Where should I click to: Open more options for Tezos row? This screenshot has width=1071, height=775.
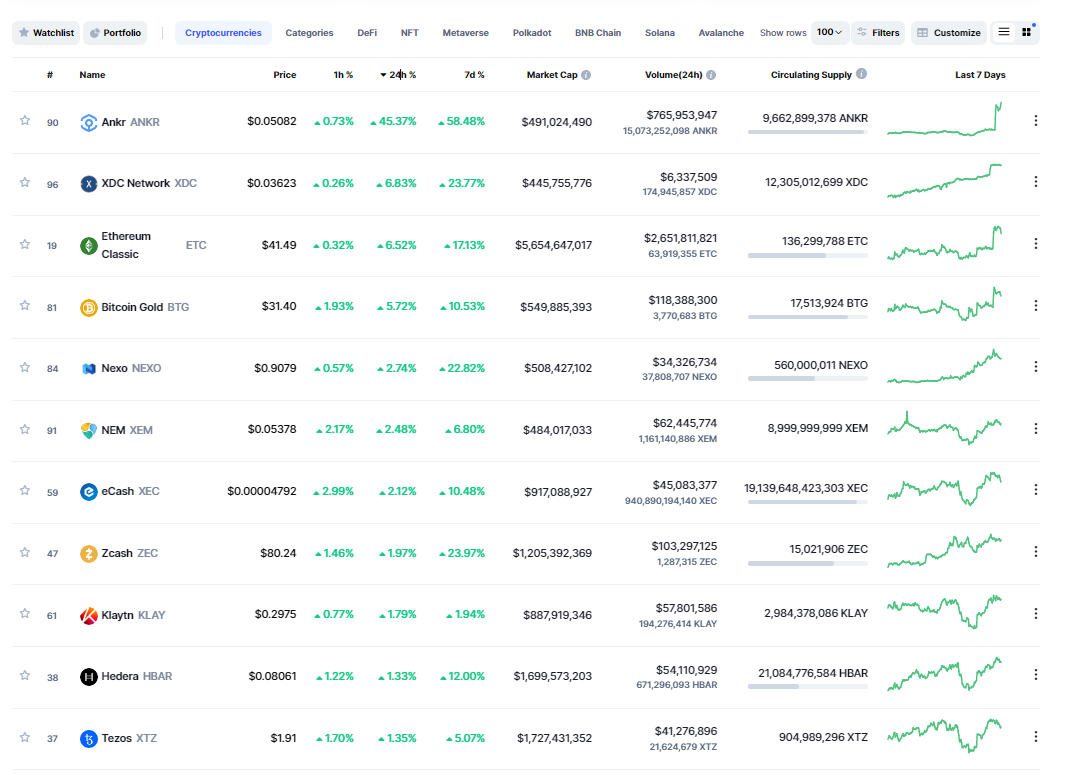1035,737
